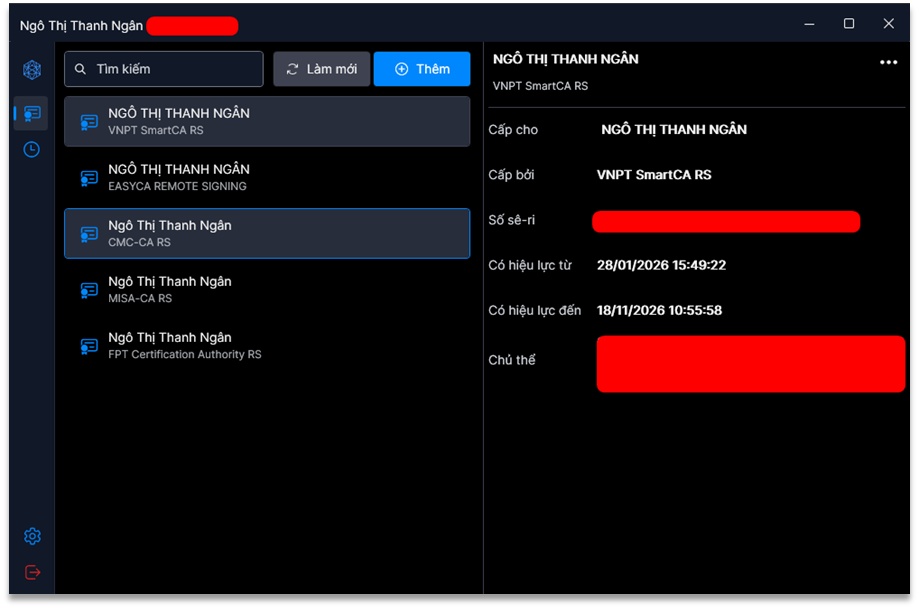This screenshot has height=609, width=919.
Task: Click the window title Ngô Thị Thanh Ngân
Action: [81, 26]
